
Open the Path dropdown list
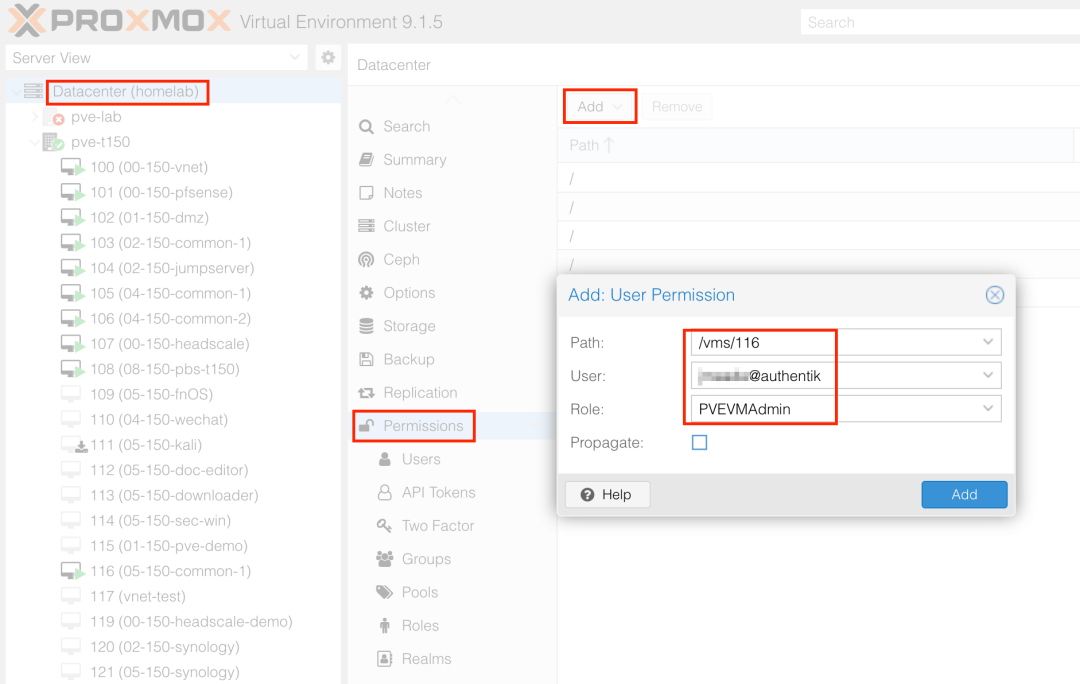[988, 342]
